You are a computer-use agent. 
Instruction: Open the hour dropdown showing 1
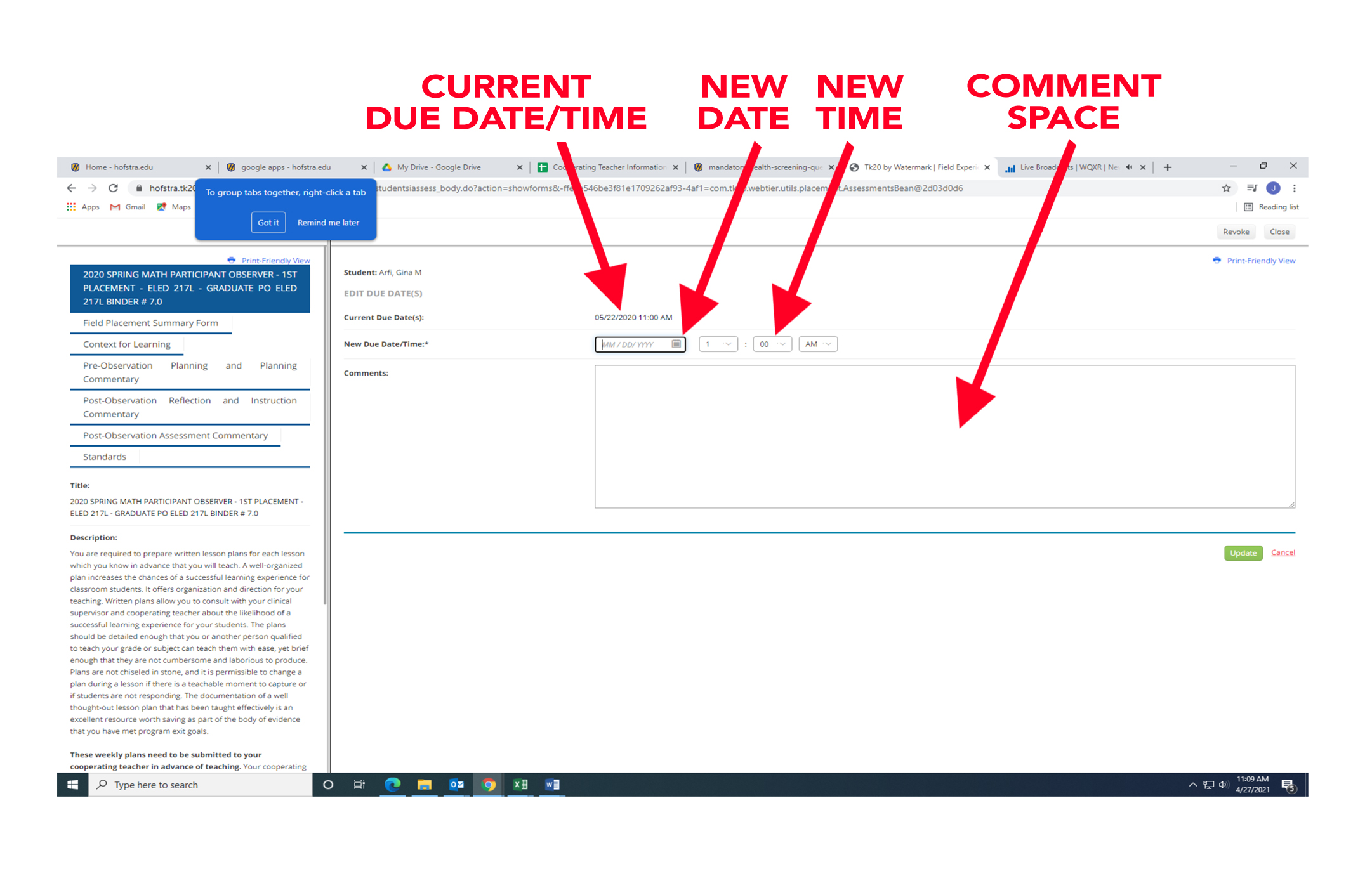tap(718, 344)
